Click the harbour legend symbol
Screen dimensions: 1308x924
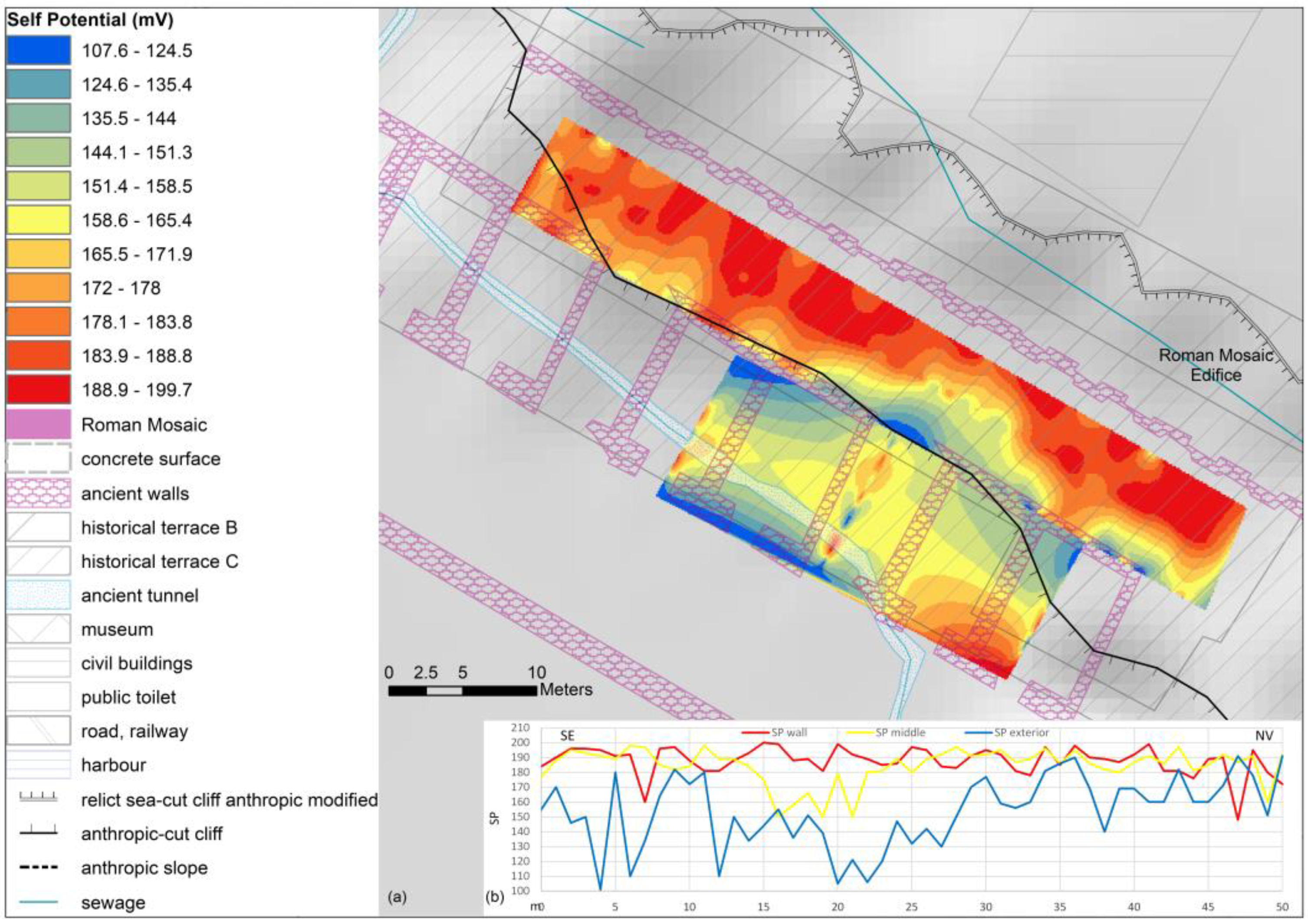(38, 765)
